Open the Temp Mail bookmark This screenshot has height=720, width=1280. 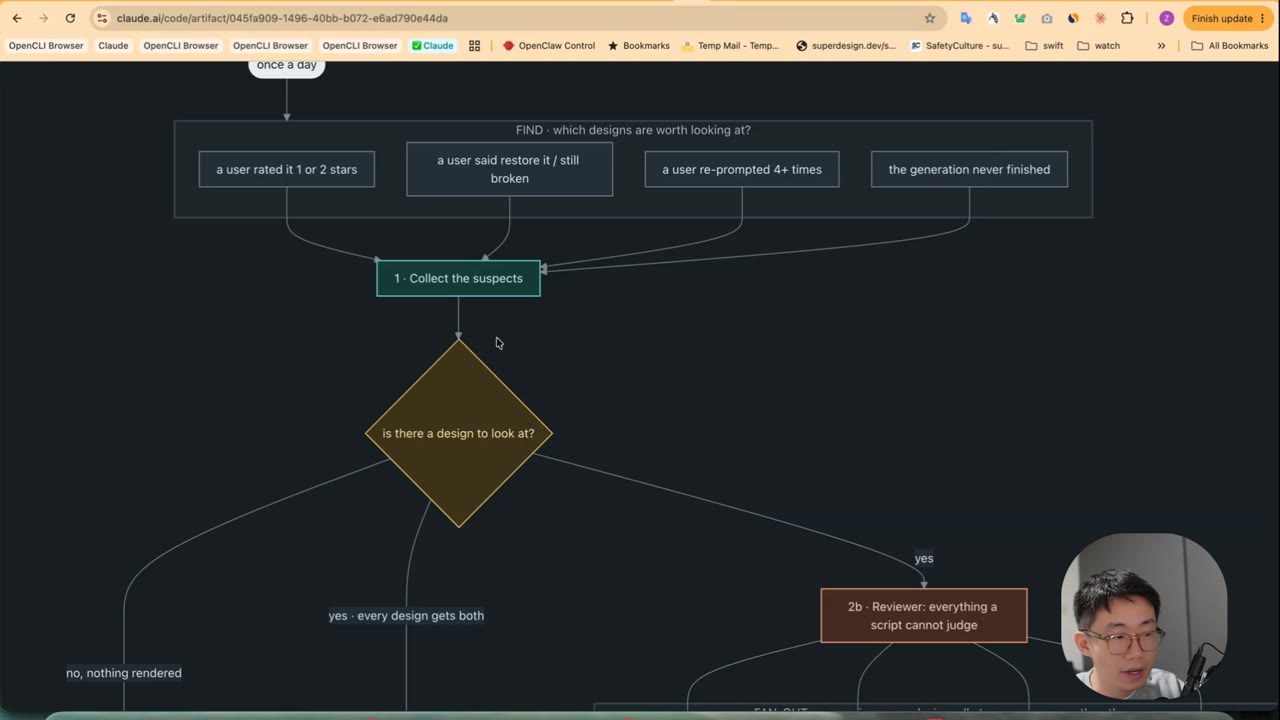(x=731, y=45)
